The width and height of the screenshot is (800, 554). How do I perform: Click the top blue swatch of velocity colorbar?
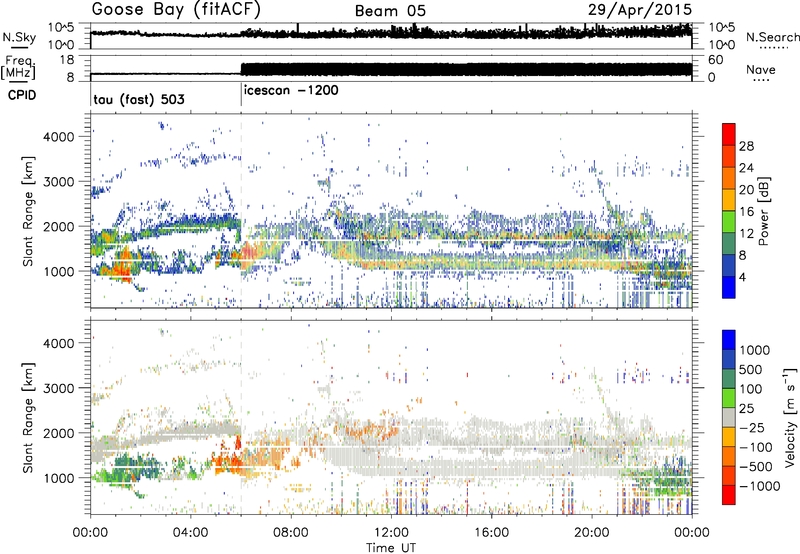point(729,340)
